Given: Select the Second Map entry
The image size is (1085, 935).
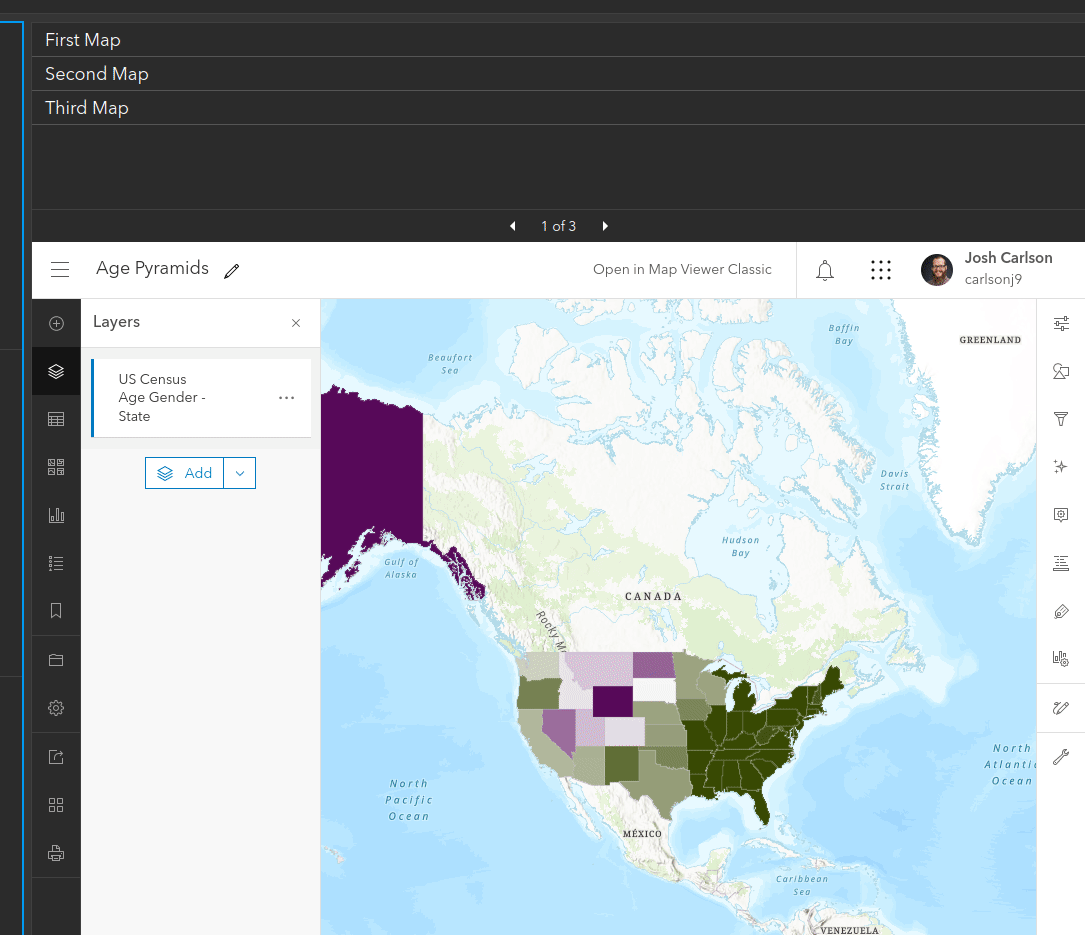Looking at the screenshot, I should (97, 74).
